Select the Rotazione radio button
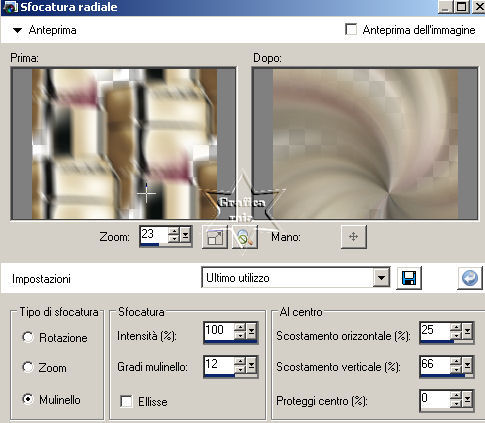Image resolution: width=485 pixels, height=423 pixels. (28, 337)
